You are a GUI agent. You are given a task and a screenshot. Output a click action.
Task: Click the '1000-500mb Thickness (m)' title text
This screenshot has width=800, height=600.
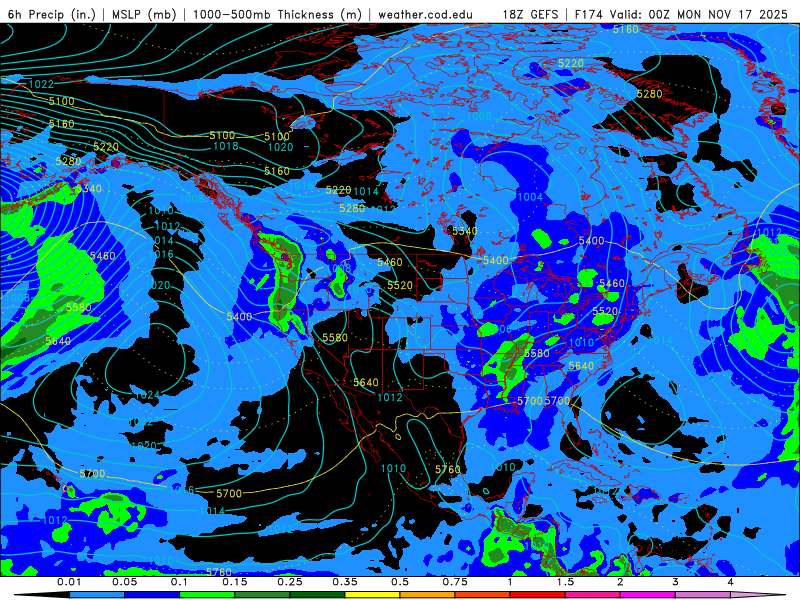tap(277, 14)
